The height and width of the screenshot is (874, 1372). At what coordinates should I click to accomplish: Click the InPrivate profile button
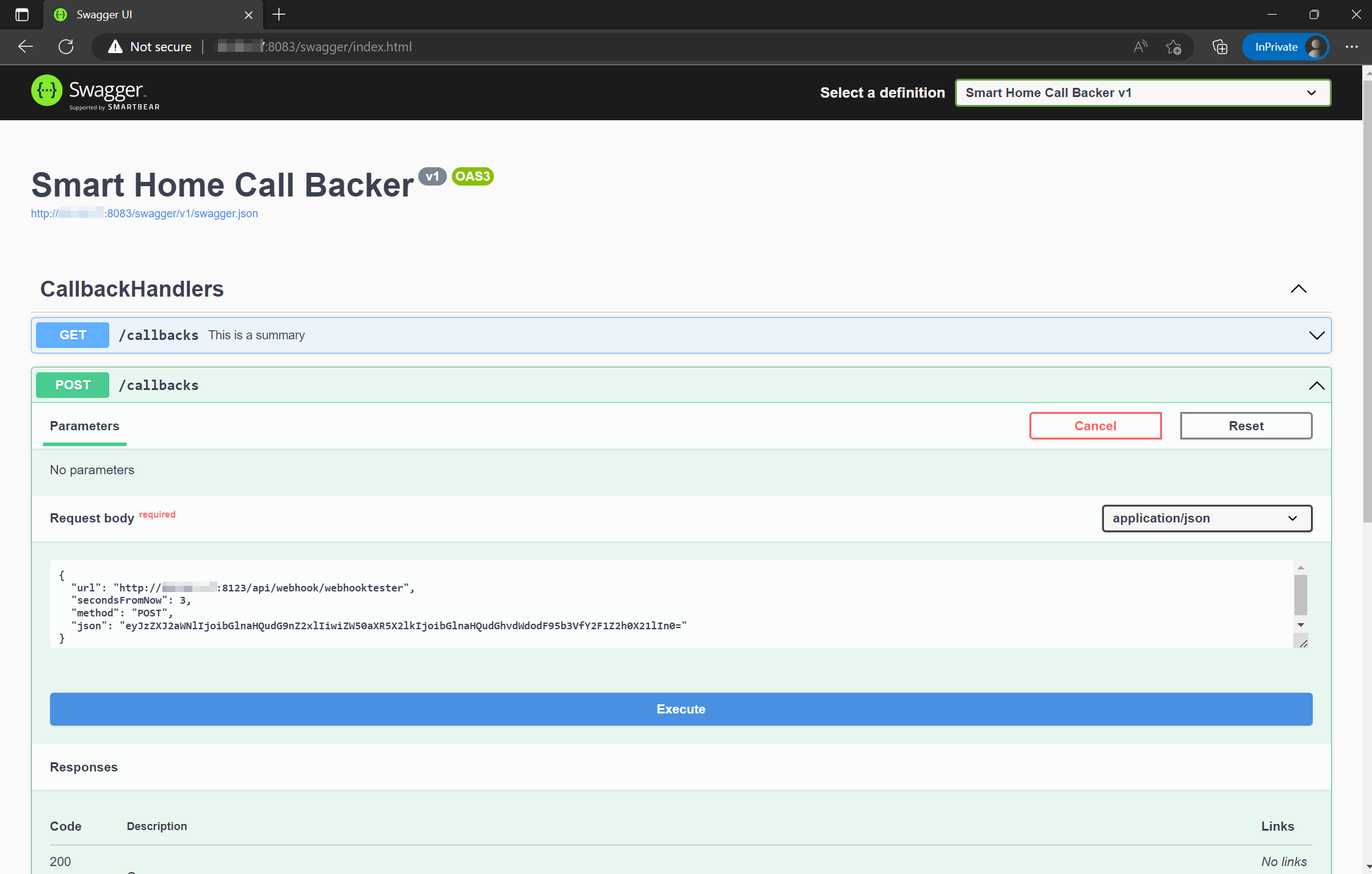[1286, 46]
